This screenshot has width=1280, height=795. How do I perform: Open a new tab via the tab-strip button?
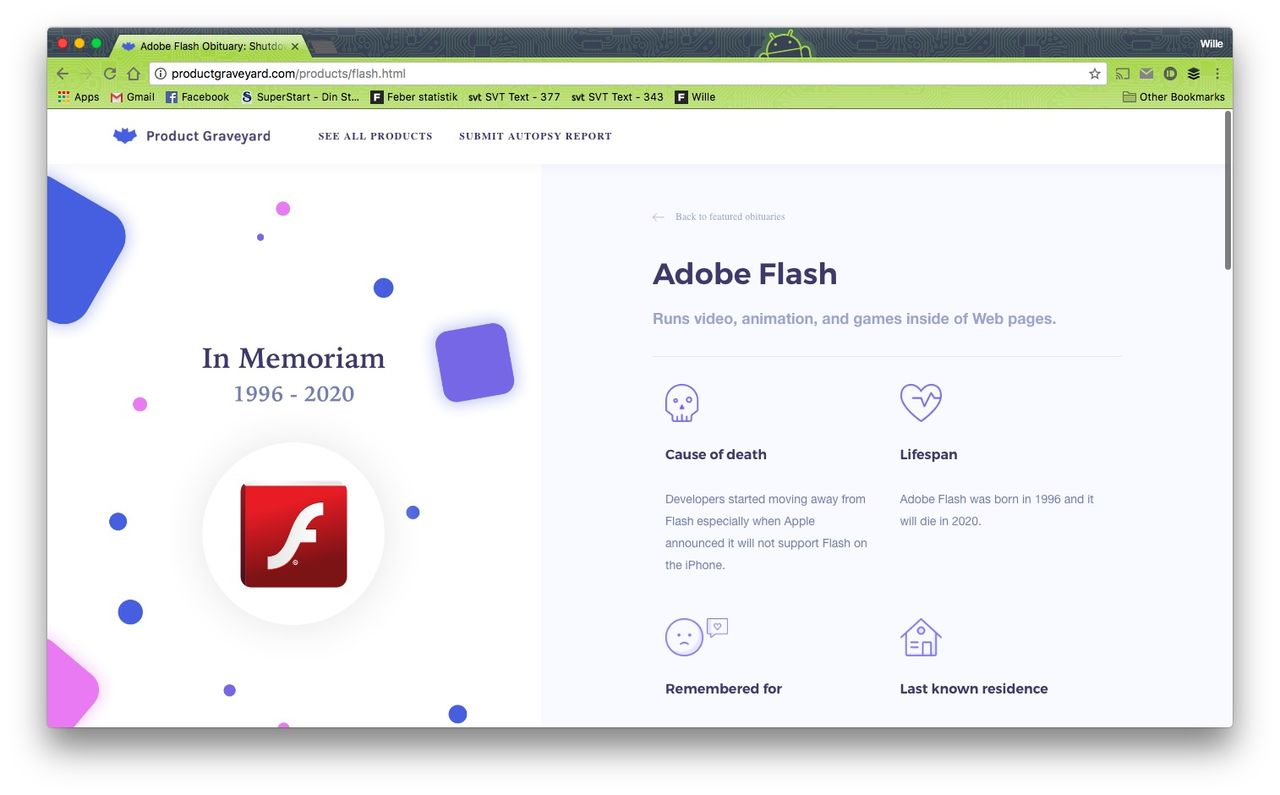coord(323,46)
